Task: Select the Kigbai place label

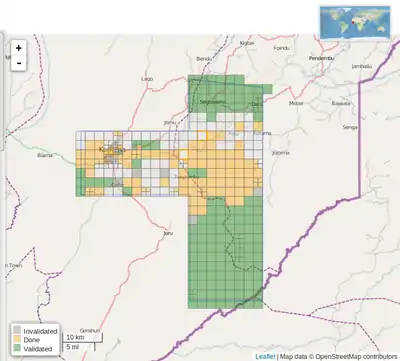Action: tap(247, 43)
